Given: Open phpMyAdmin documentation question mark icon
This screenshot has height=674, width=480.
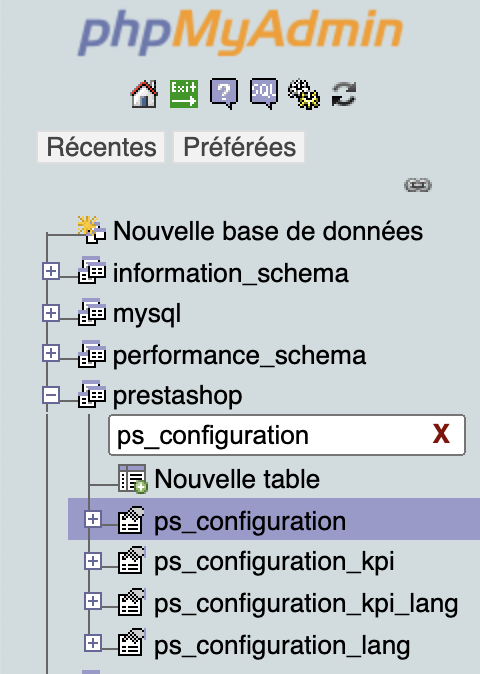Looking at the screenshot, I should (224, 94).
